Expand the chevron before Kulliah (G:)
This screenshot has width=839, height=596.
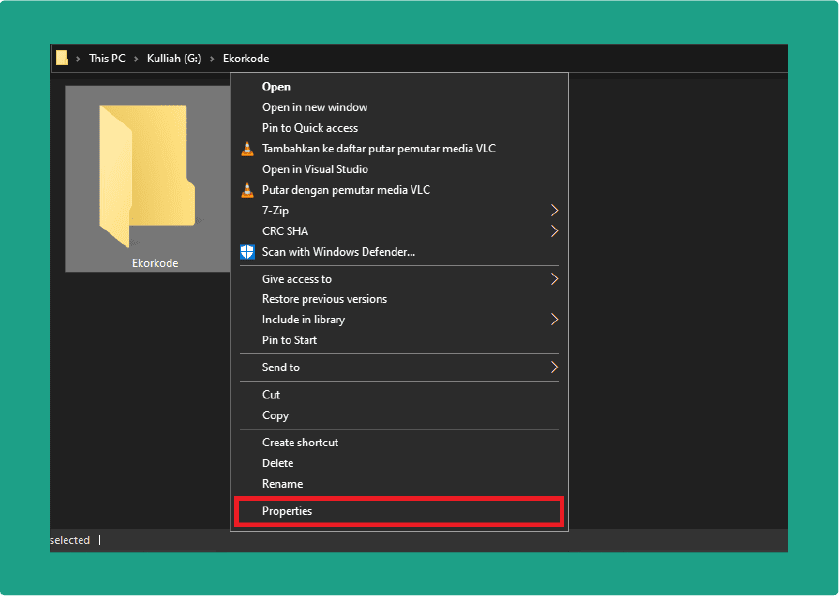(x=136, y=59)
